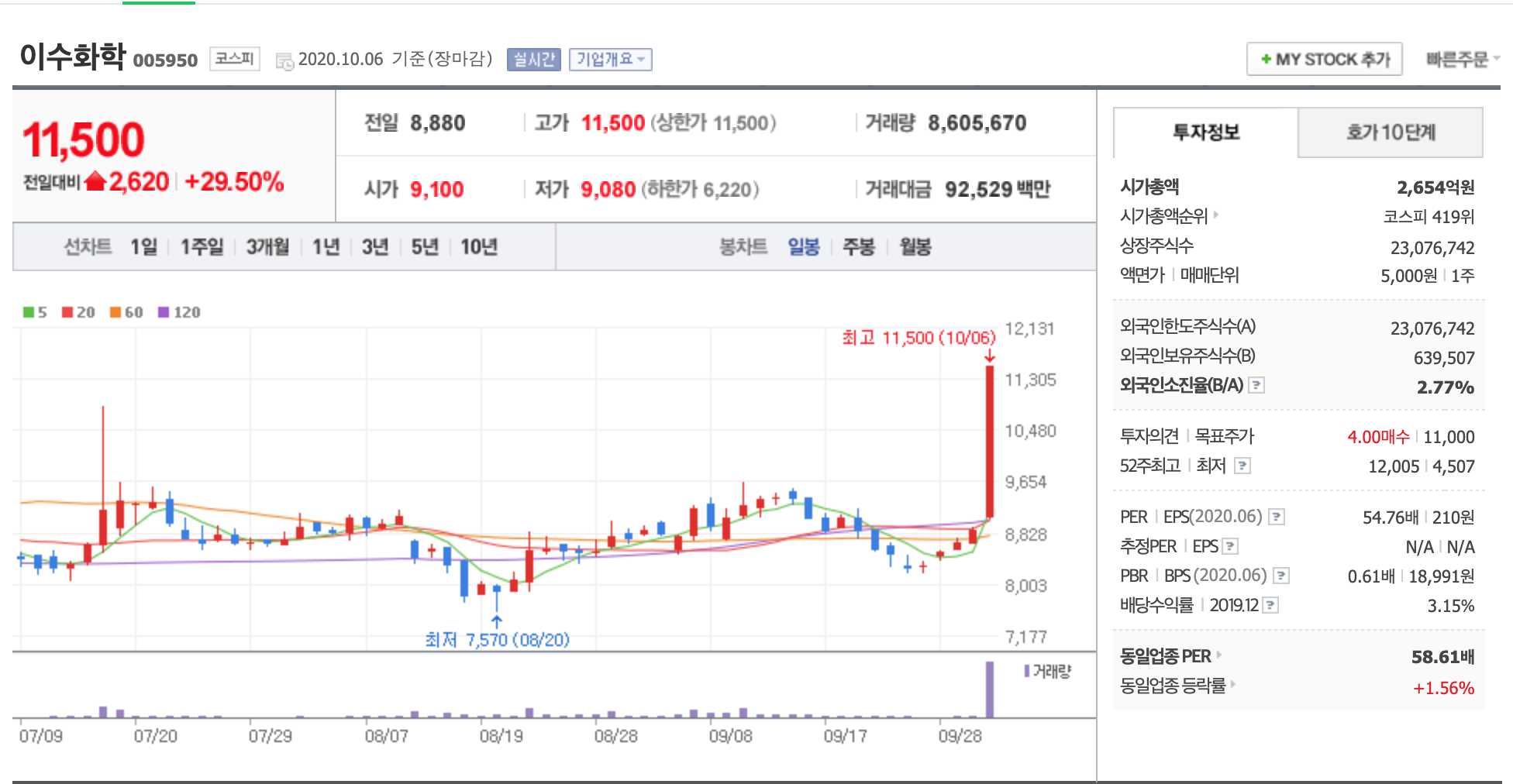
Task: Click help icon next to 52주최고 최저
Action: tap(1242, 466)
